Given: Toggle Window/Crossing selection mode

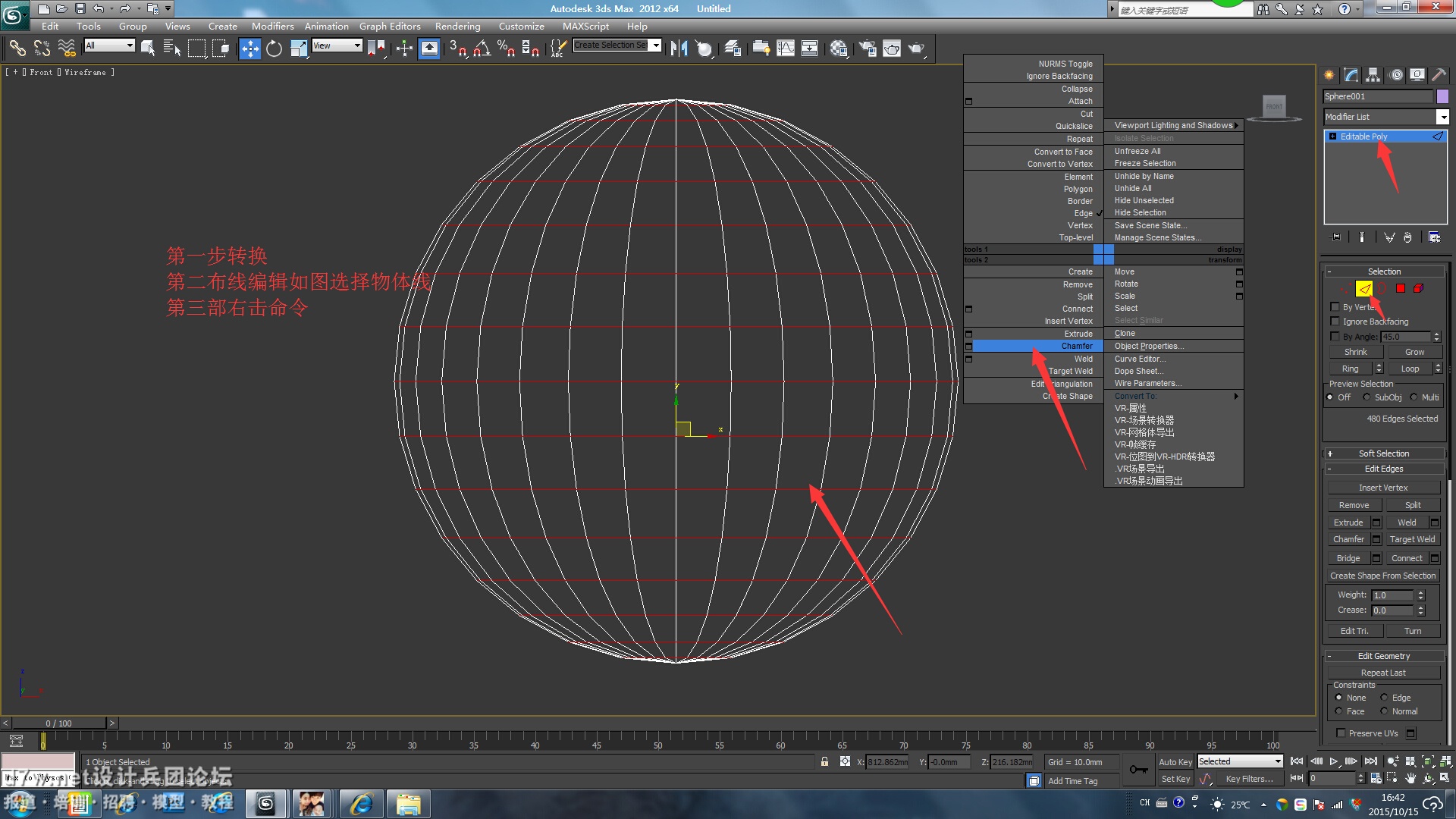Looking at the screenshot, I should 221,49.
